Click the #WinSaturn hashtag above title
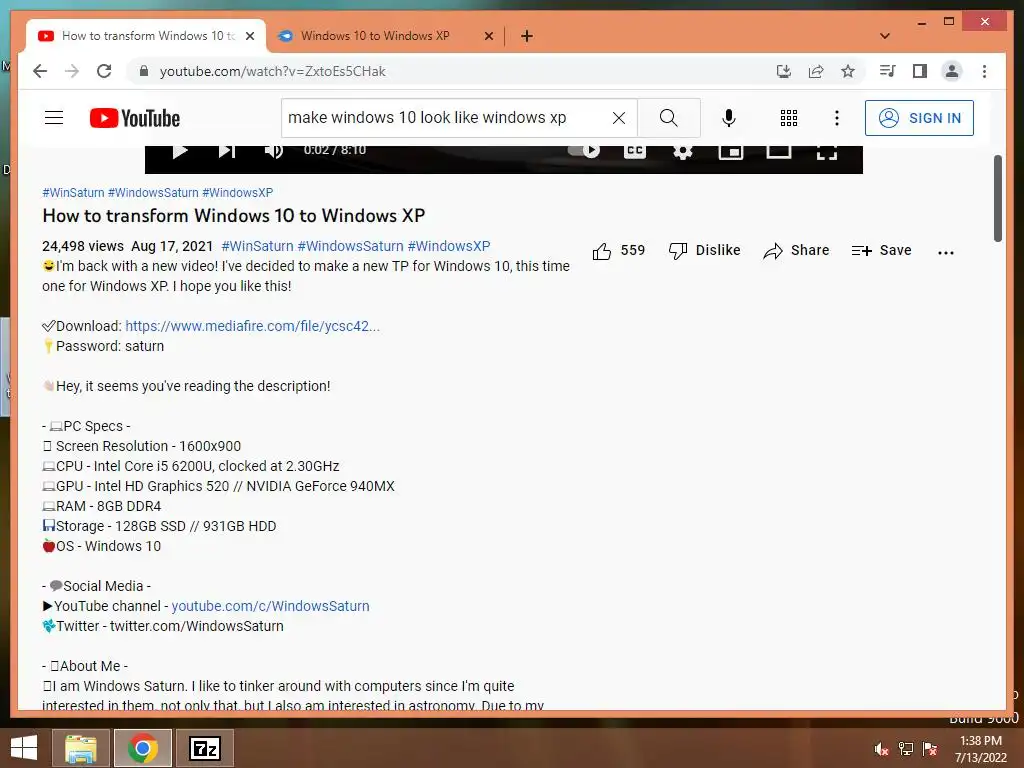This screenshot has height=768, width=1024. point(73,193)
